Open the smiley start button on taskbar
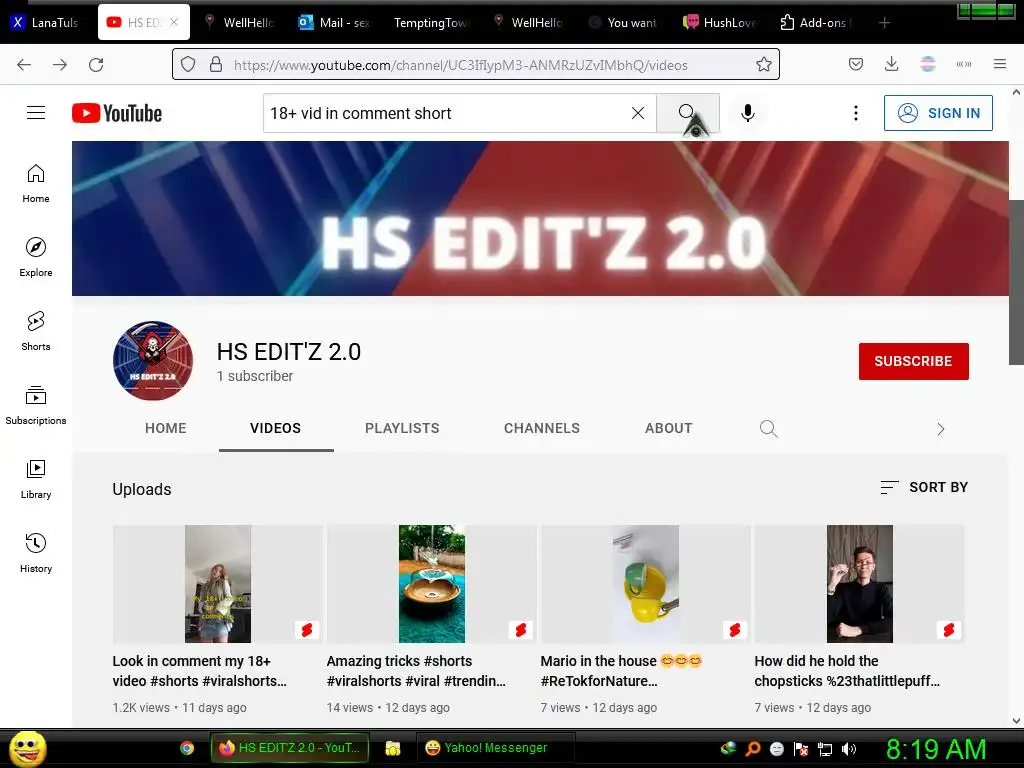 point(27,748)
